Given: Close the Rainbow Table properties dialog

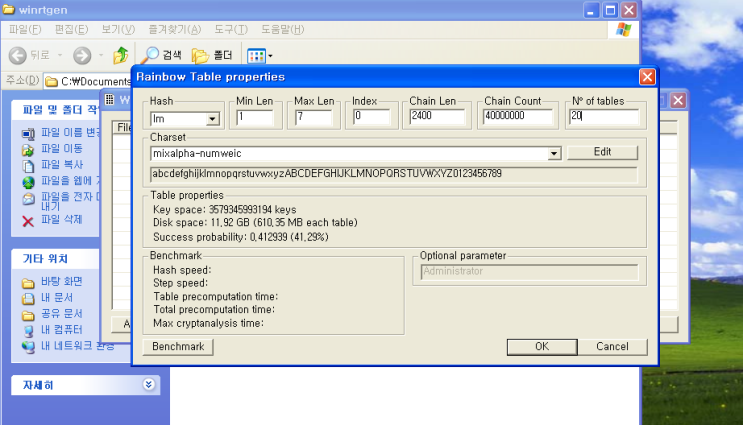Looking at the screenshot, I should [x=647, y=77].
